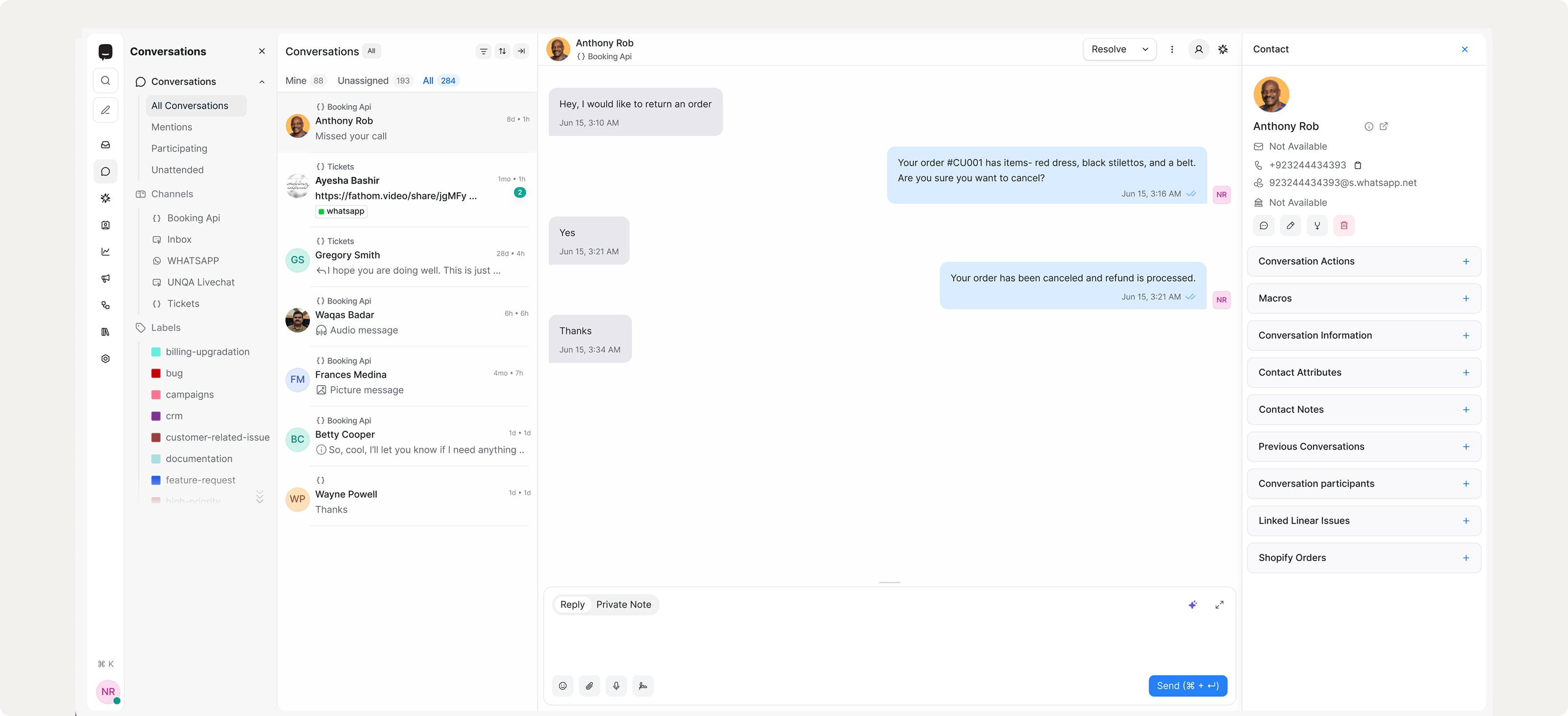Switch to All 284 tab

tap(440, 80)
